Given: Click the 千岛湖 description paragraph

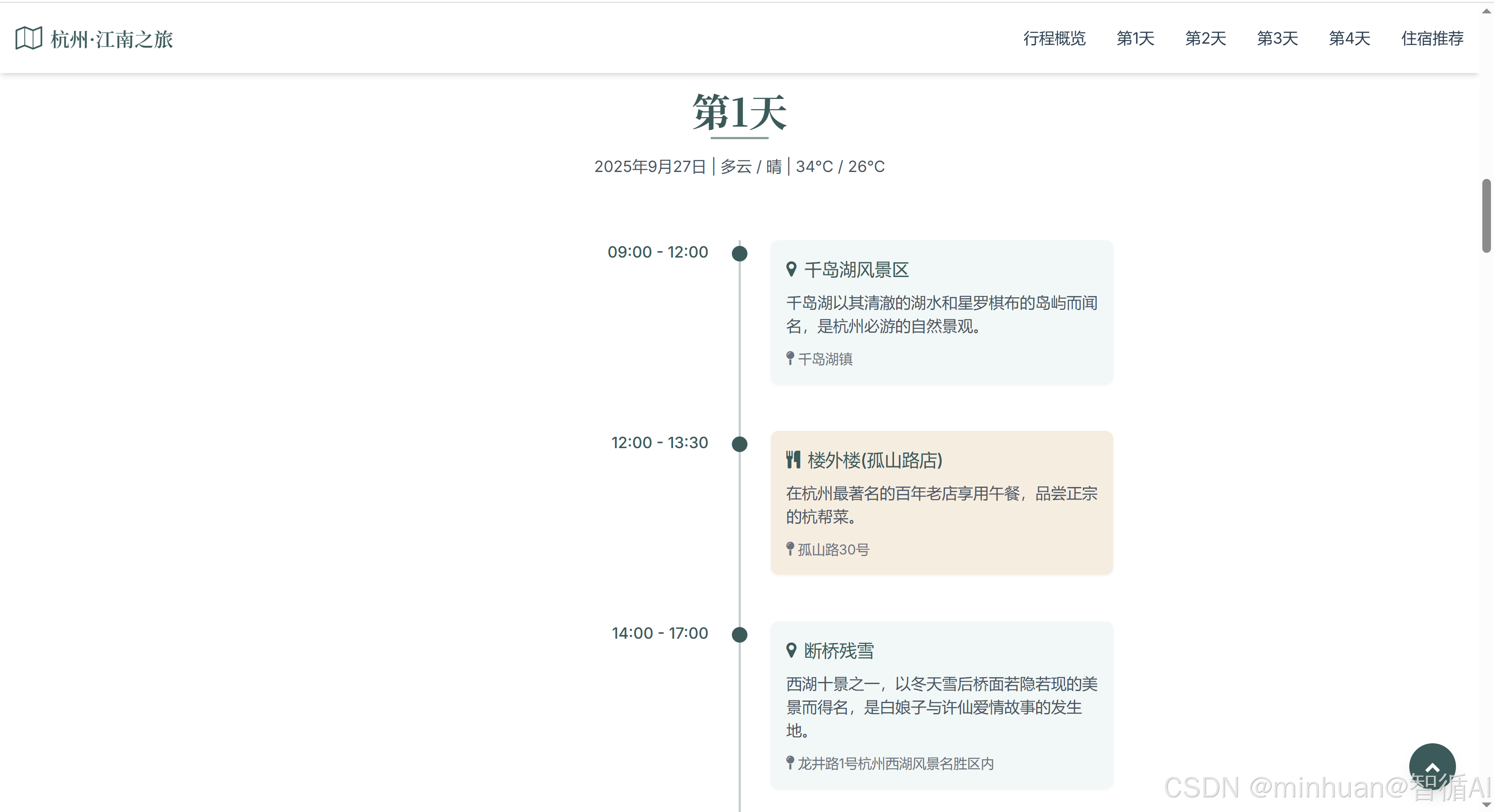Looking at the screenshot, I should [941, 314].
